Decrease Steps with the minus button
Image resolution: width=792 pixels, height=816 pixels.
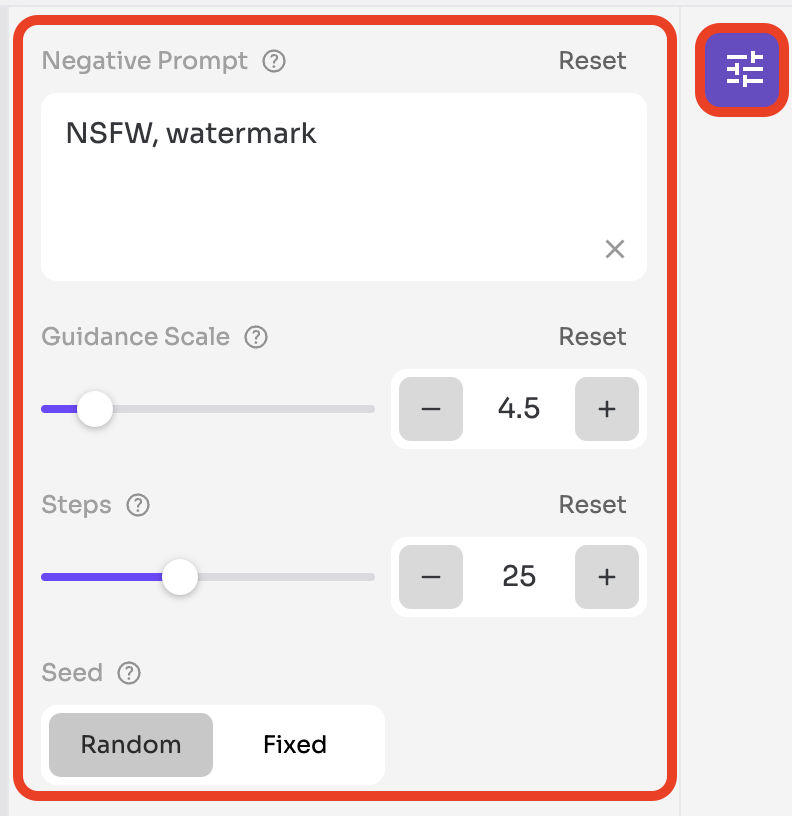[x=431, y=577]
